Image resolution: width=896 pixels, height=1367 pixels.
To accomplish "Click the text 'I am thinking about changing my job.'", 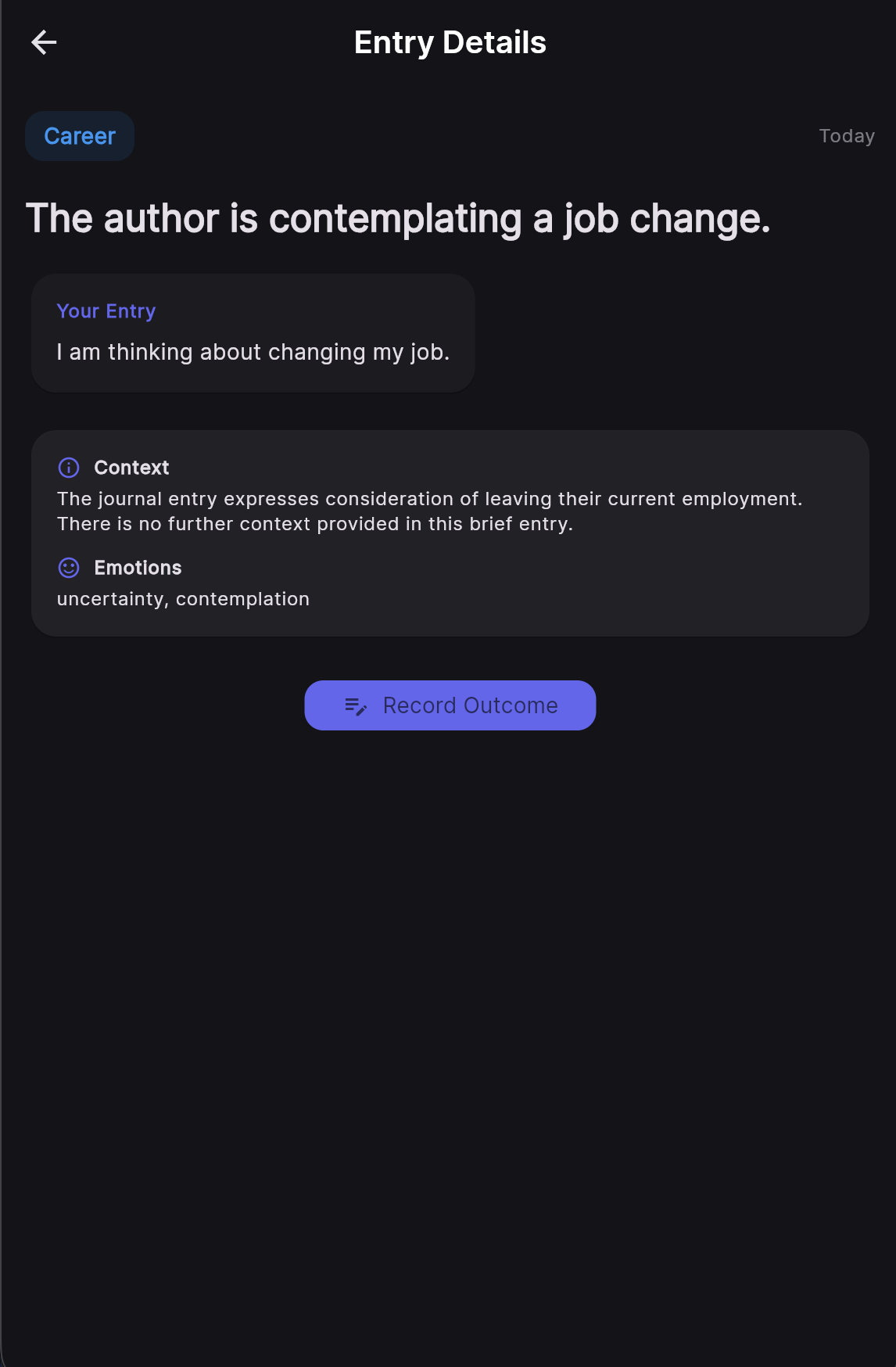I will [x=253, y=352].
